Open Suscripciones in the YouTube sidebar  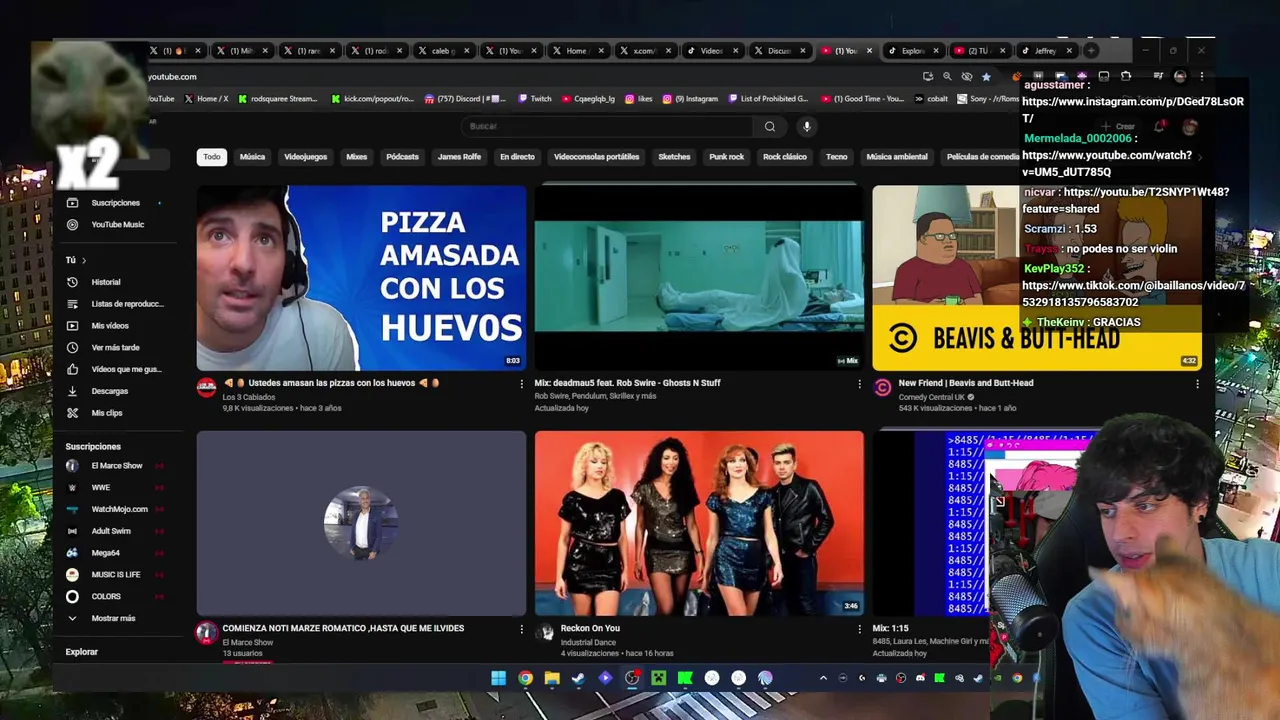[113, 203]
